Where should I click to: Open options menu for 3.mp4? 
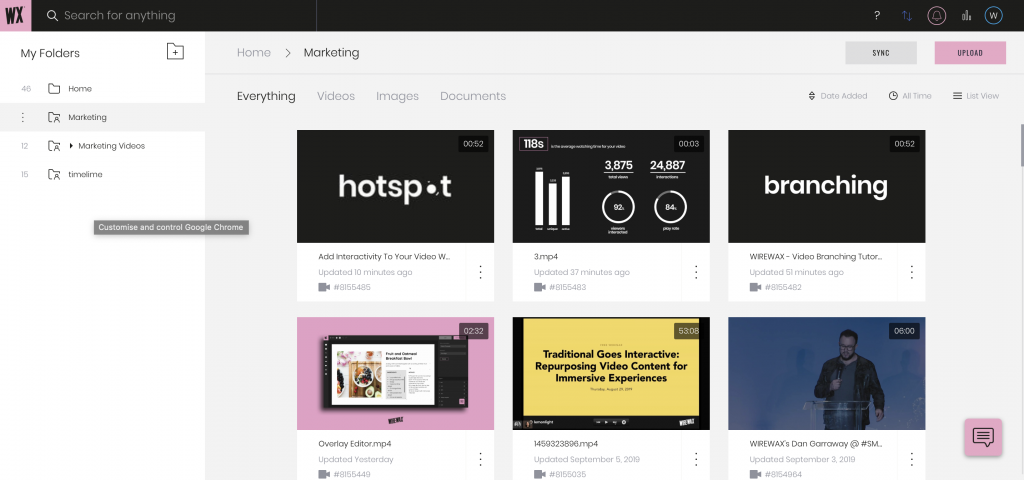[x=696, y=272]
